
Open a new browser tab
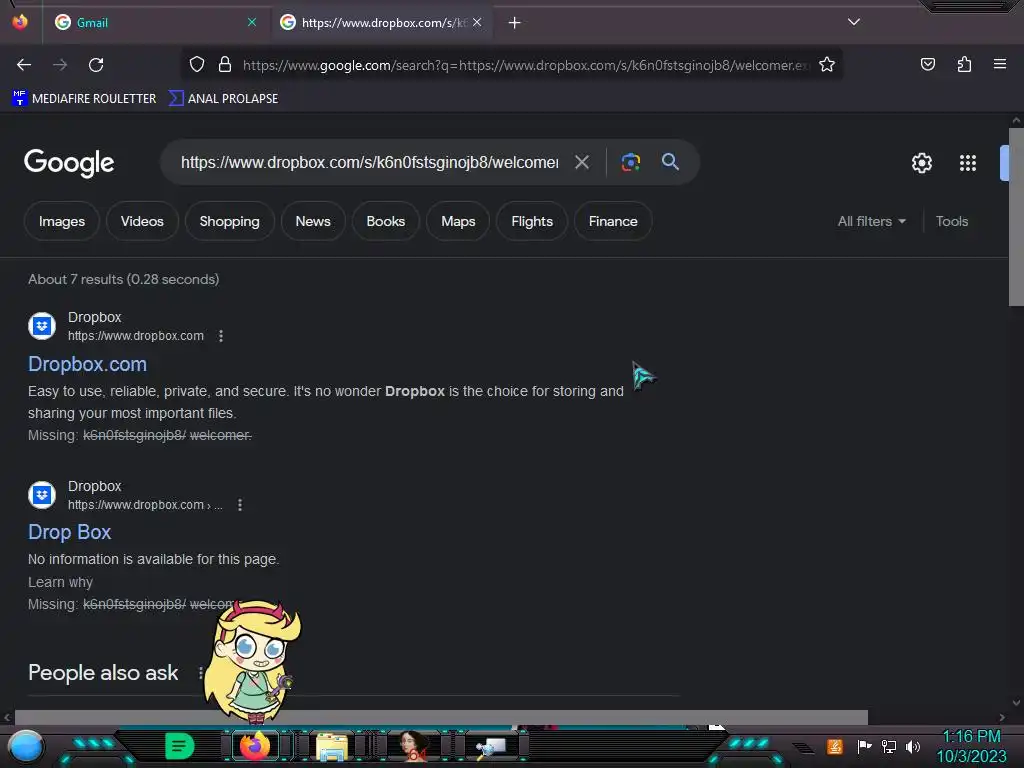[515, 23]
